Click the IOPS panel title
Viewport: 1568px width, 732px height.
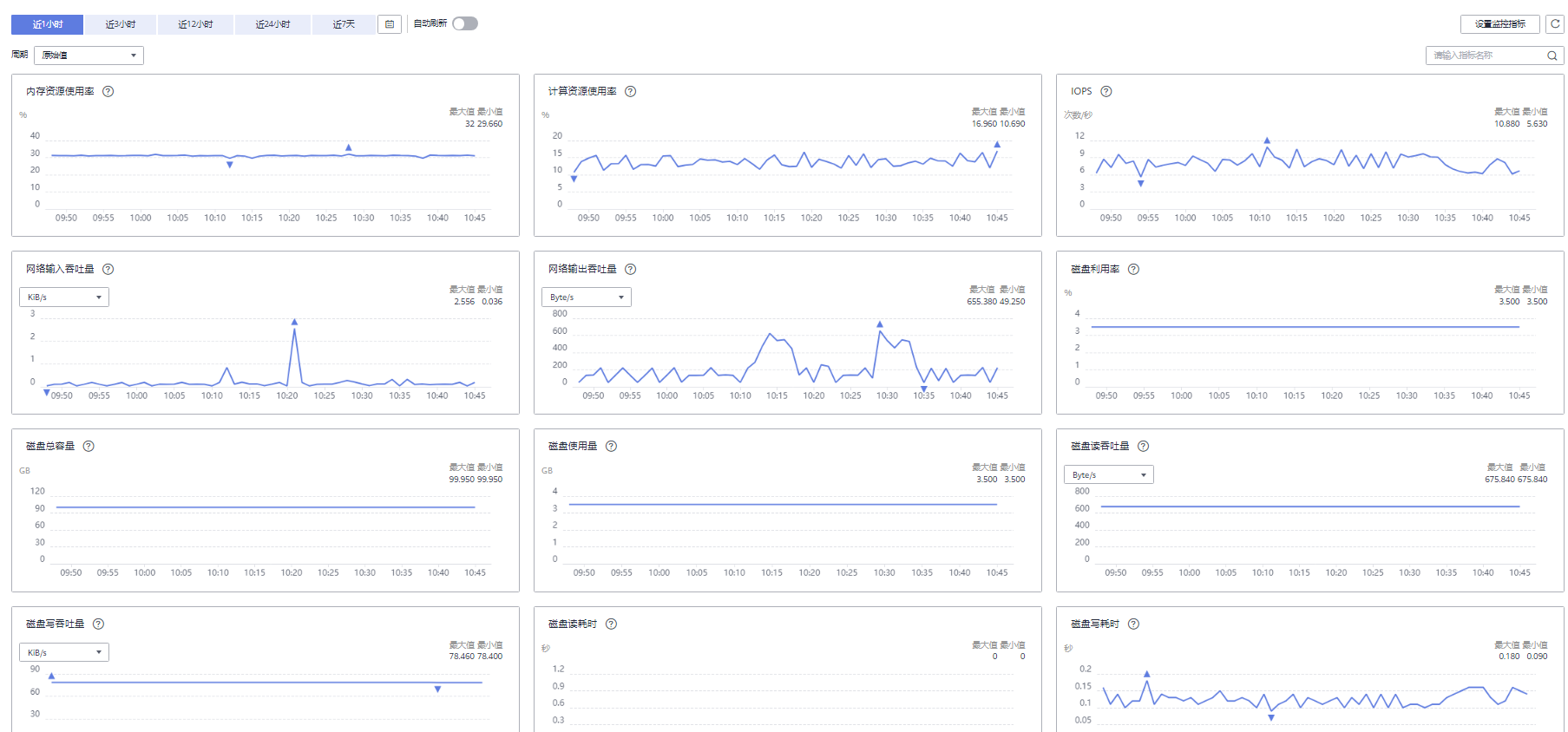point(1081,91)
